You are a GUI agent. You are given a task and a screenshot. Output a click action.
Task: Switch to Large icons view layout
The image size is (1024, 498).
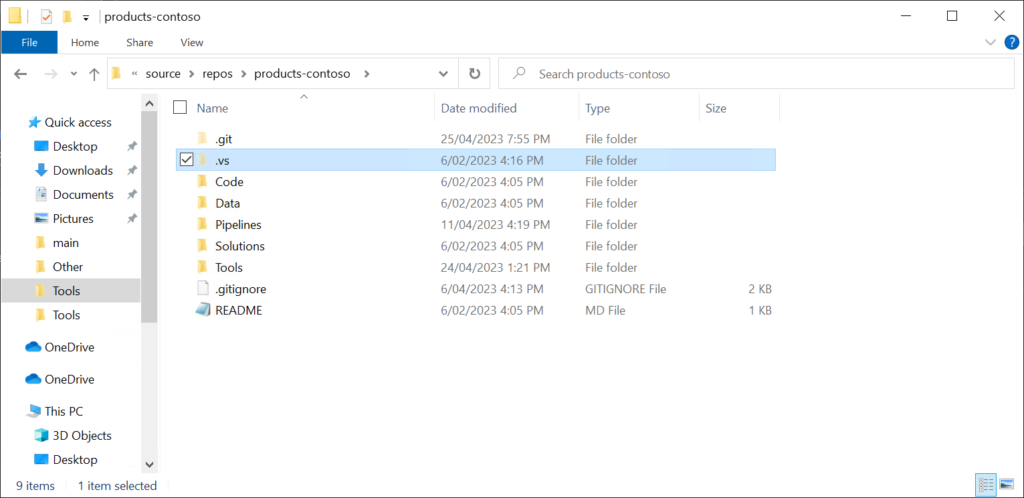(1007, 485)
